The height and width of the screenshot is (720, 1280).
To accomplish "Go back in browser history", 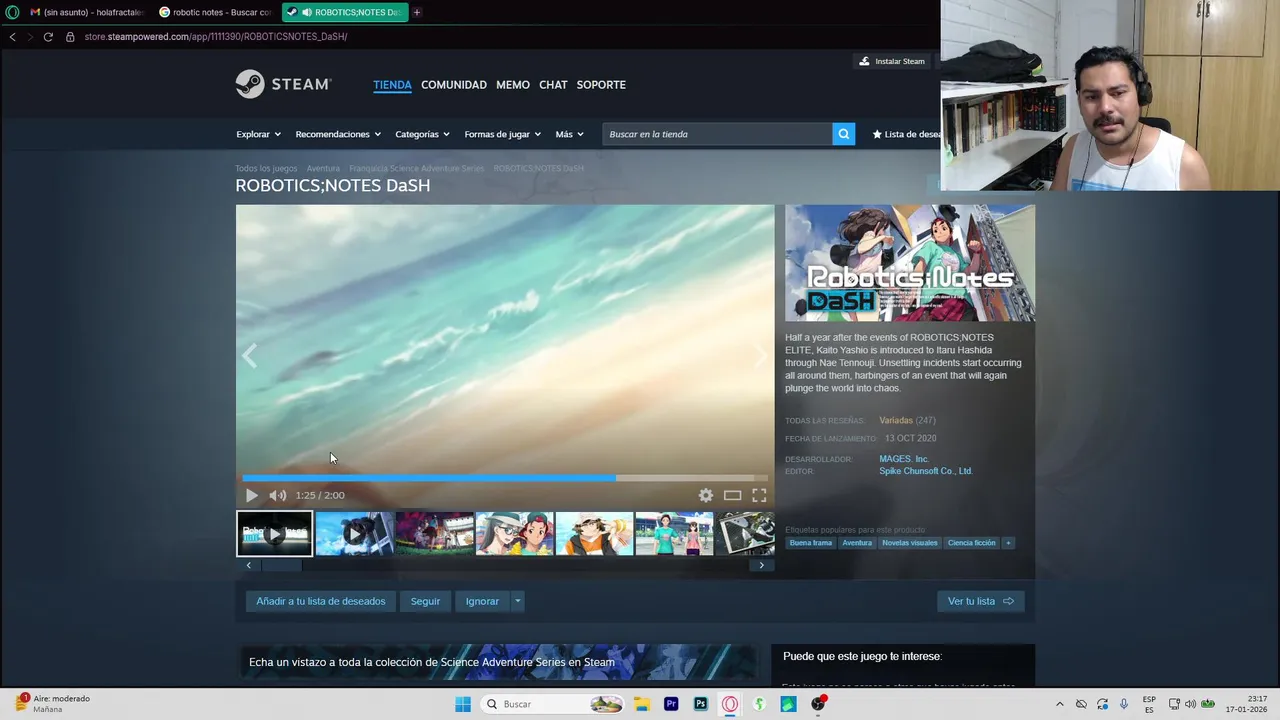I will tap(12, 36).
